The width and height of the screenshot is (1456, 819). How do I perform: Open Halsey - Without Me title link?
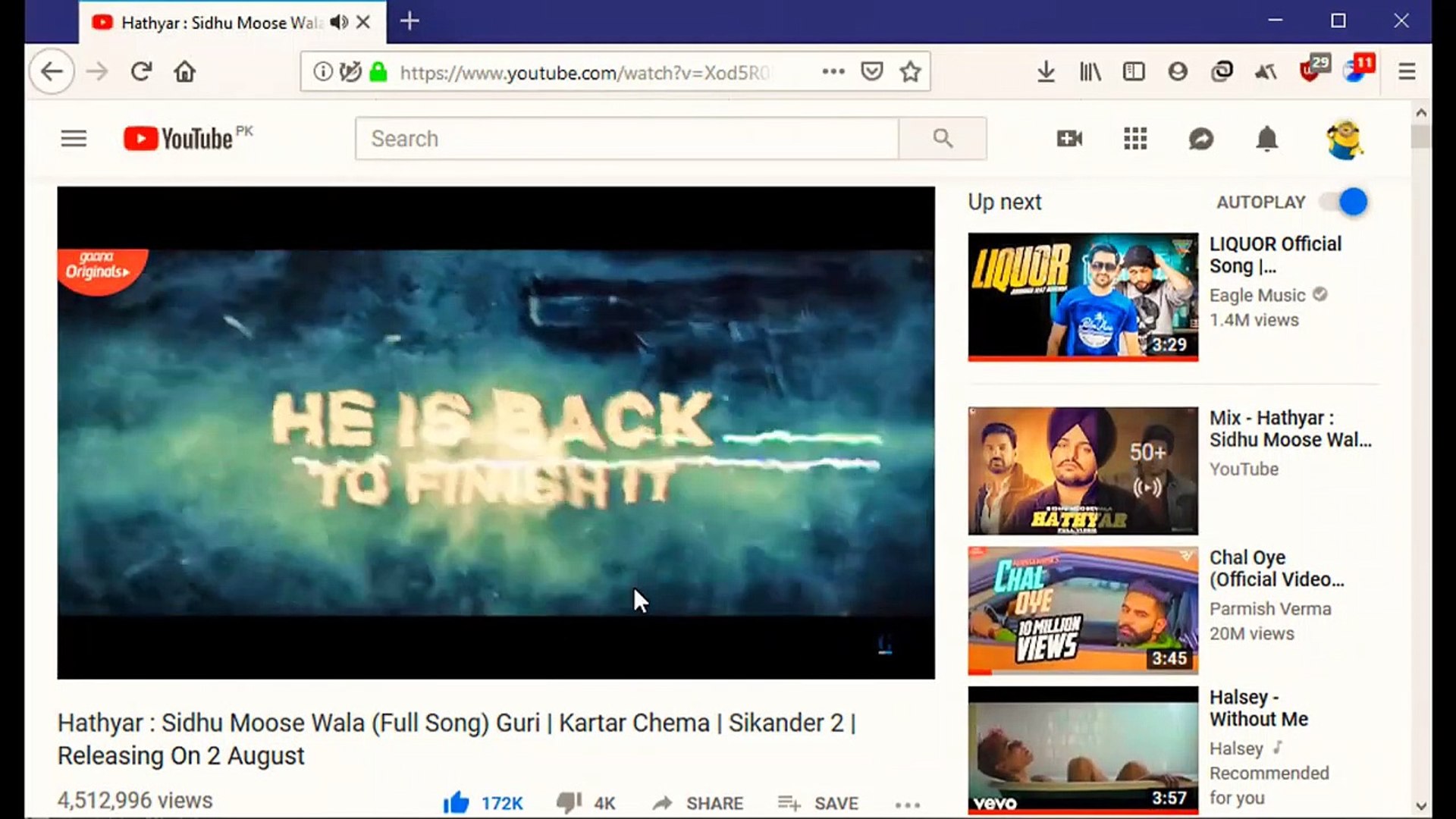(x=1259, y=708)
